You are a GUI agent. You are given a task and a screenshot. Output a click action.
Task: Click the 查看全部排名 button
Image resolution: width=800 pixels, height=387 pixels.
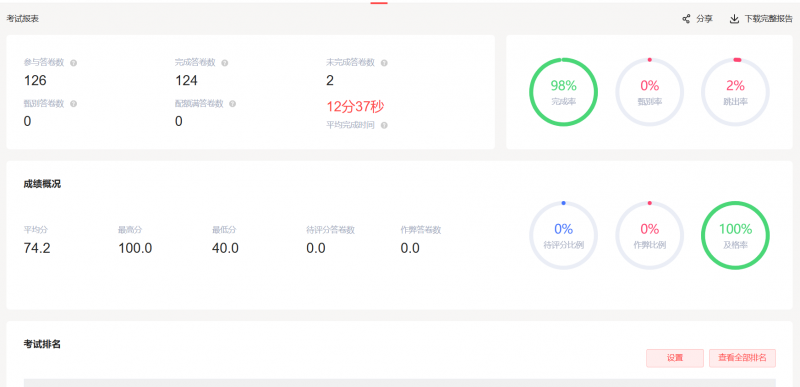742,358
